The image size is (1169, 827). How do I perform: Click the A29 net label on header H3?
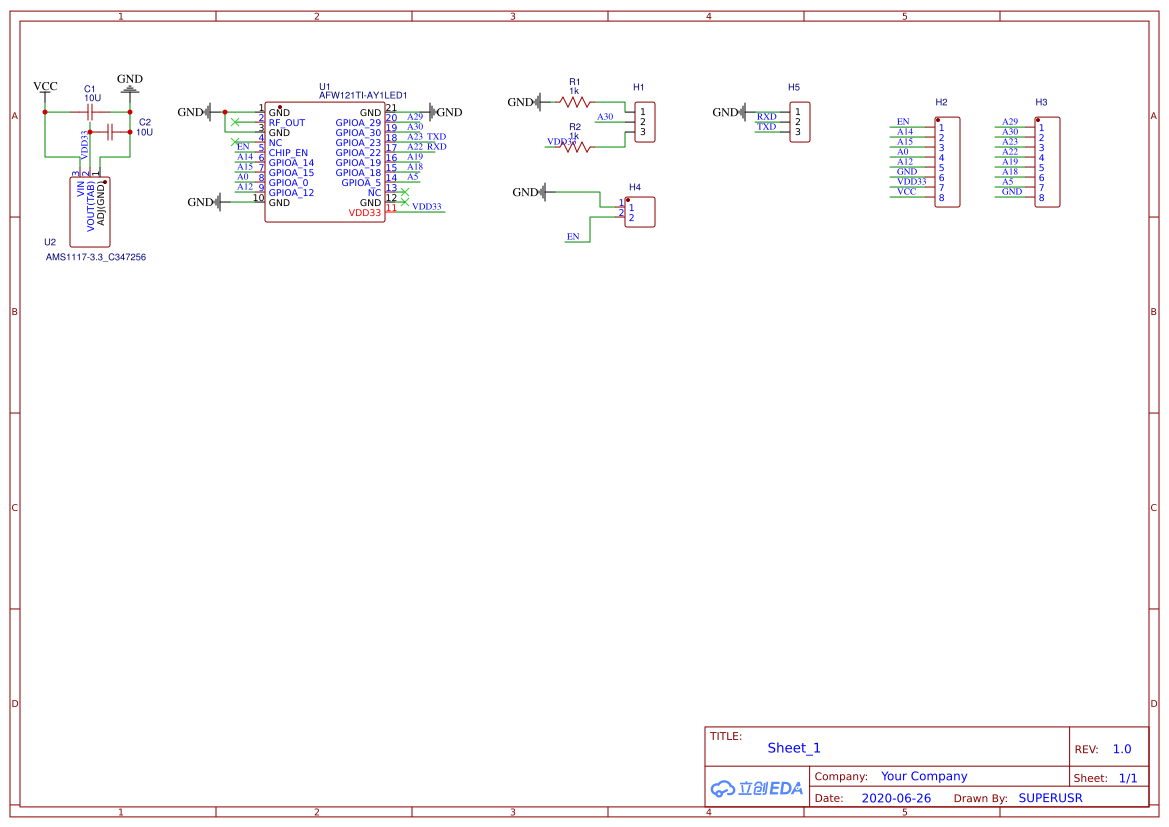pyautogui.click(x=1010, y=122)
